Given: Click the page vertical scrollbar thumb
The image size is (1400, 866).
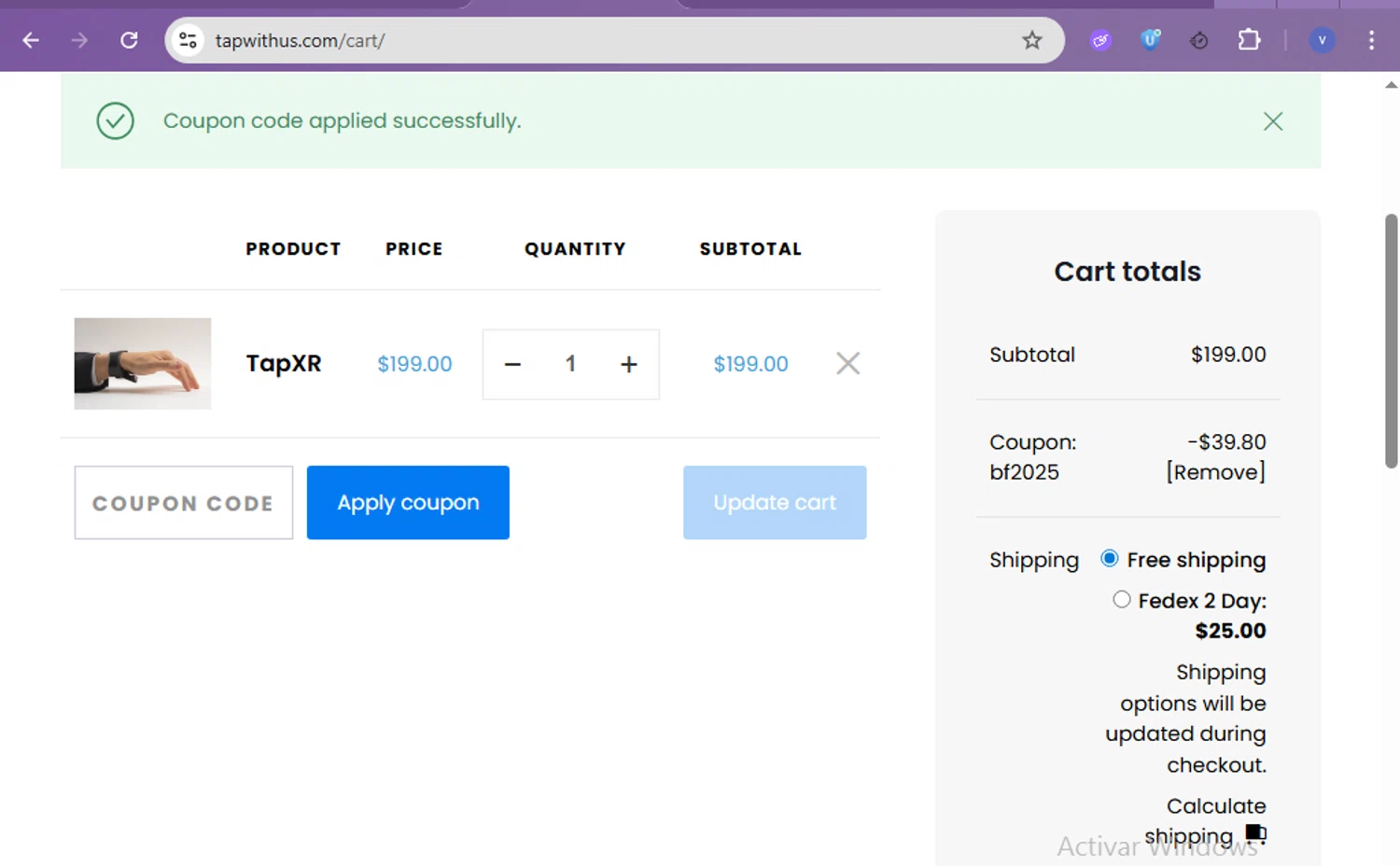Looking at the screenshot, I should pos(1391,341).
